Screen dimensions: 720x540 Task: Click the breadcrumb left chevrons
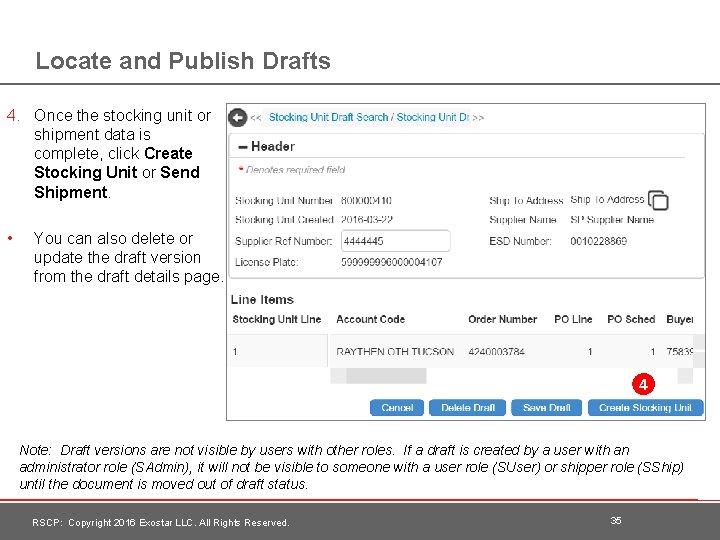256,118
